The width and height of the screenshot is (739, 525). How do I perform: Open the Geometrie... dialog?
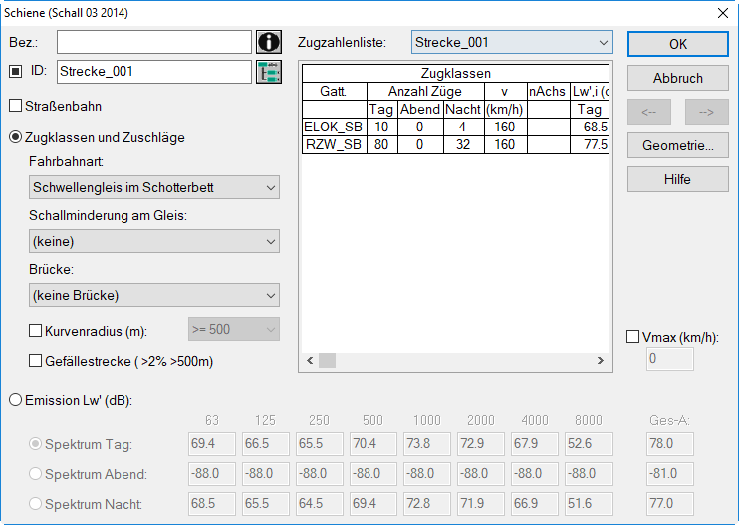coord(678,145)
